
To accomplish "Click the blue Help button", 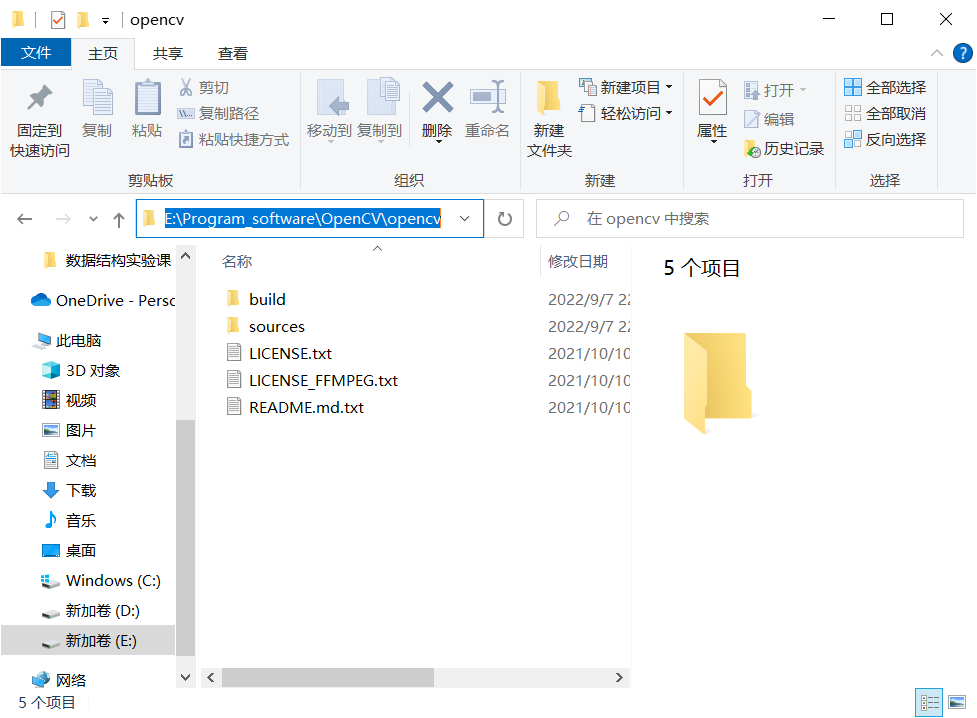I will [962, 53].
